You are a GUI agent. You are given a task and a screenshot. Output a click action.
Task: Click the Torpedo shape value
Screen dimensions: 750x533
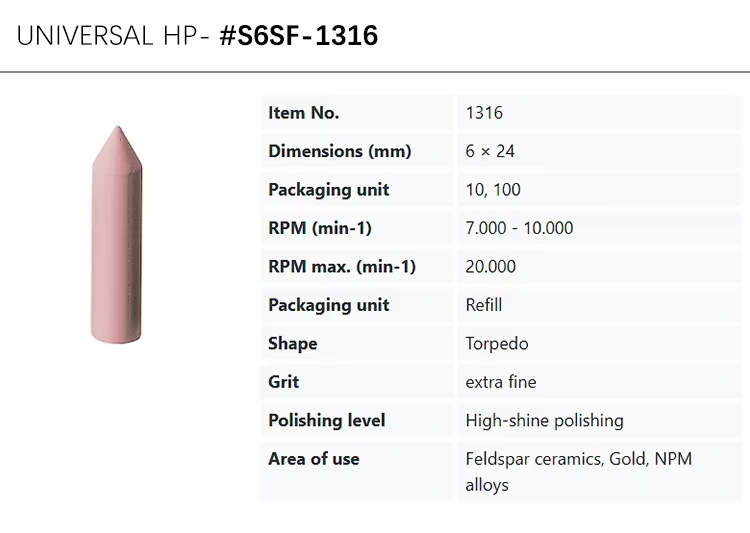[x=496, y=344]
